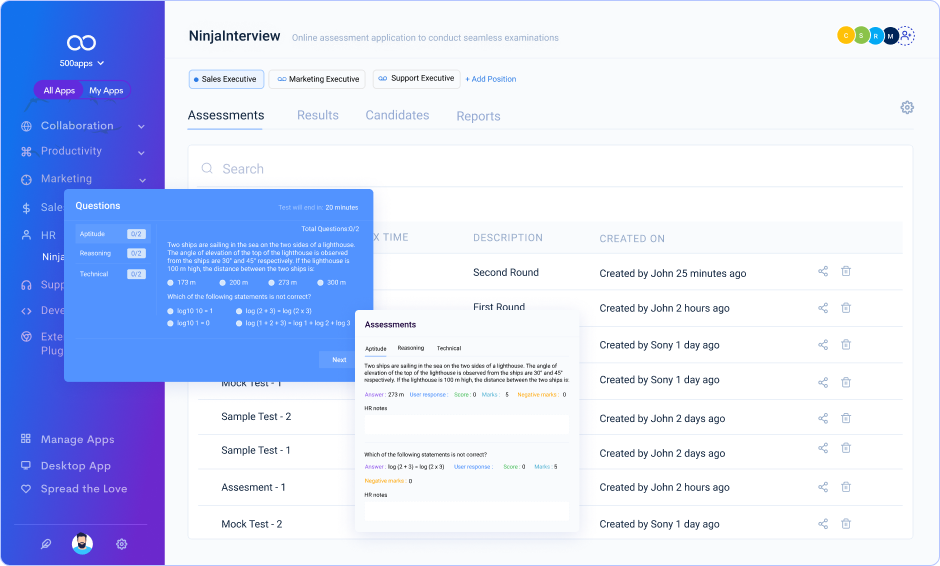The height and width of the screenshot is (566, 940).
Task: Open the 500apps workspace dropdown
Action: pos(82,63)
